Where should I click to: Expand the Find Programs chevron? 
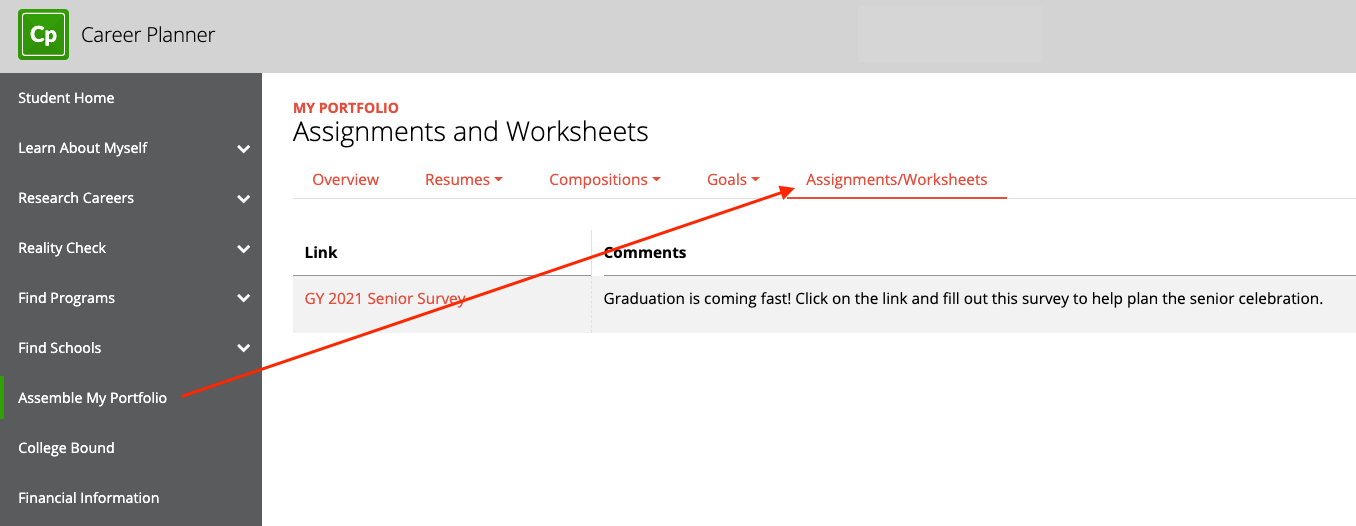[243, 299]
